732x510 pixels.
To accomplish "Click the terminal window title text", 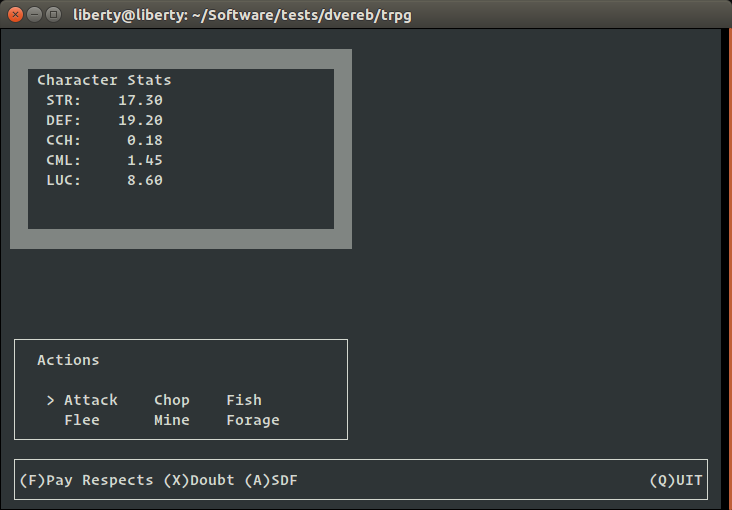I will point(242,15).
